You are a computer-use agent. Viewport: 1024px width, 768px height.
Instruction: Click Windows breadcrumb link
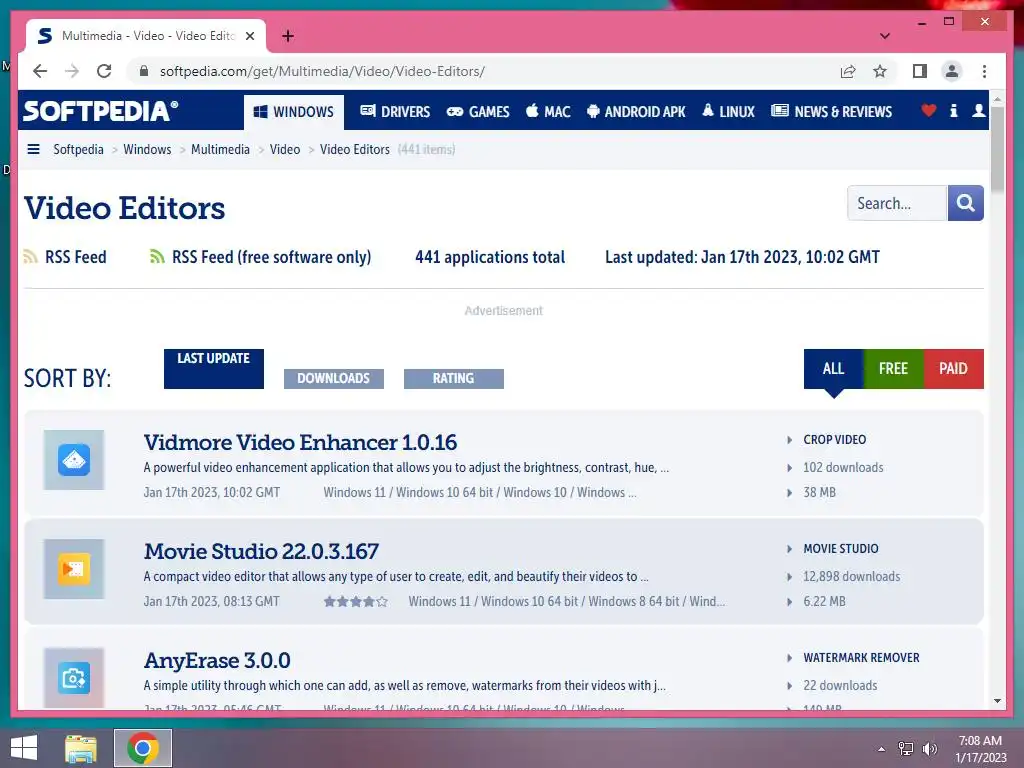click(x=147, y=150)
